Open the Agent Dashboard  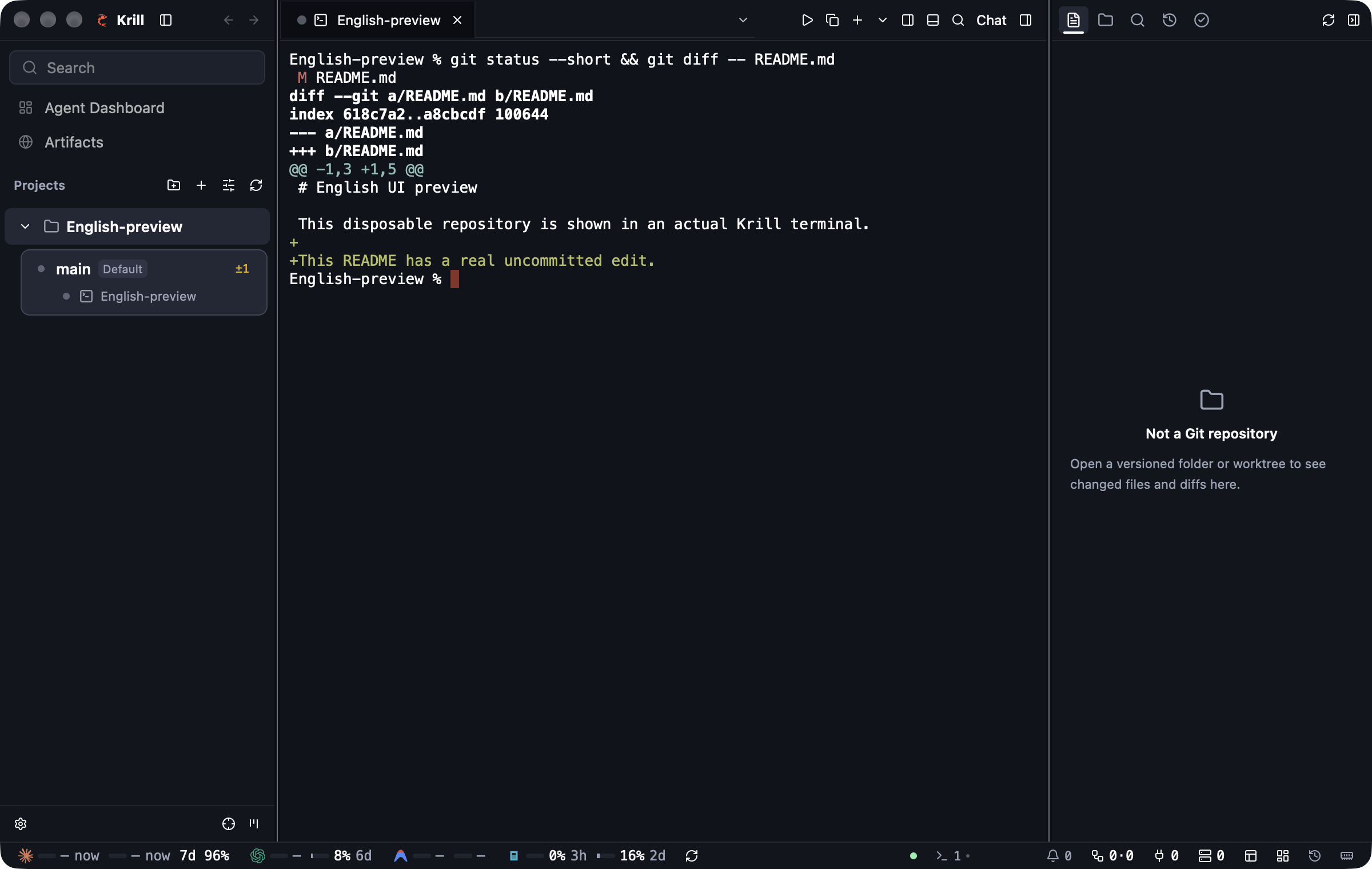pyautogui.click(x=137, y=107)
